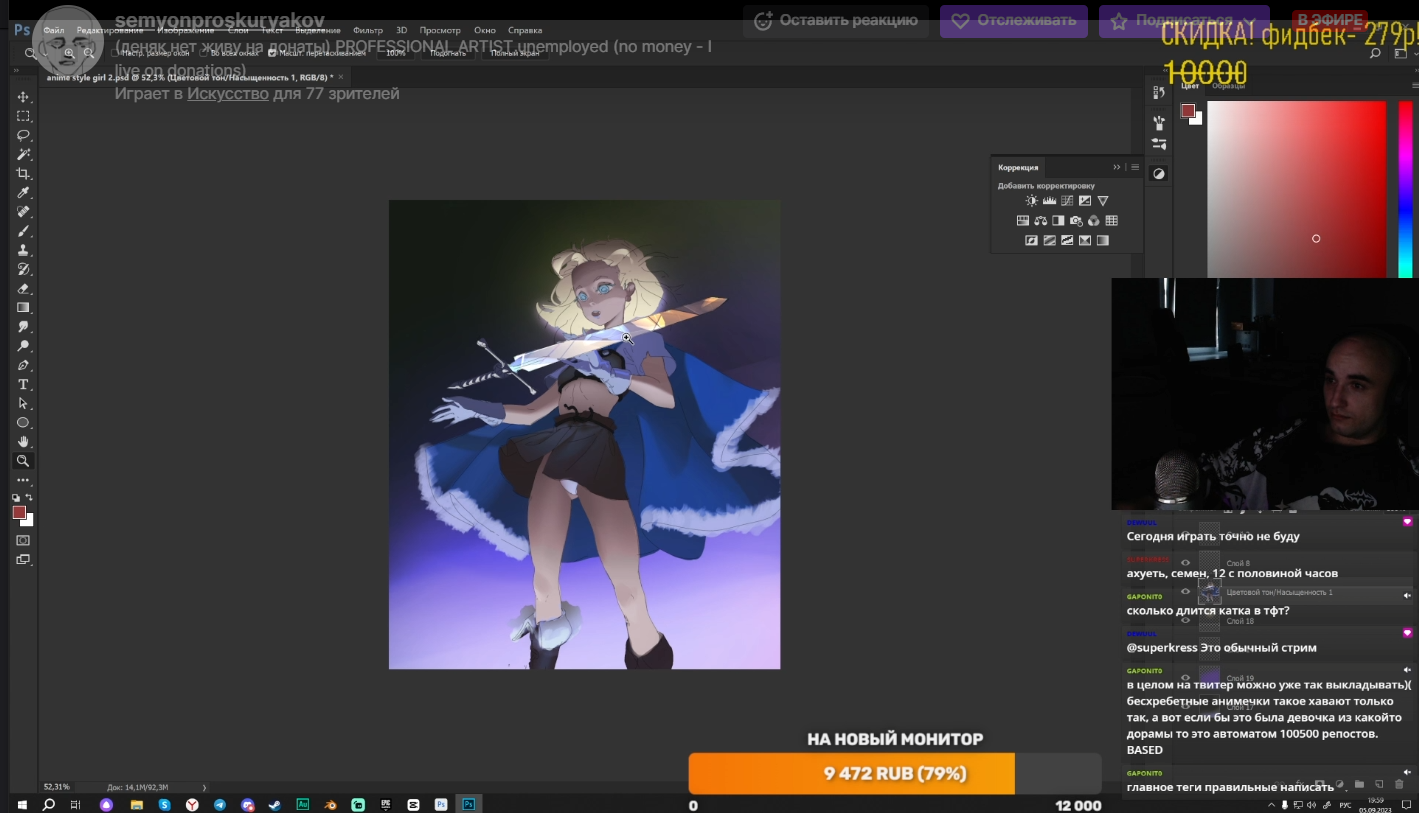Open status bar document info arrow
This screenshot has height=813, width=1419.
tap(204, 787)
